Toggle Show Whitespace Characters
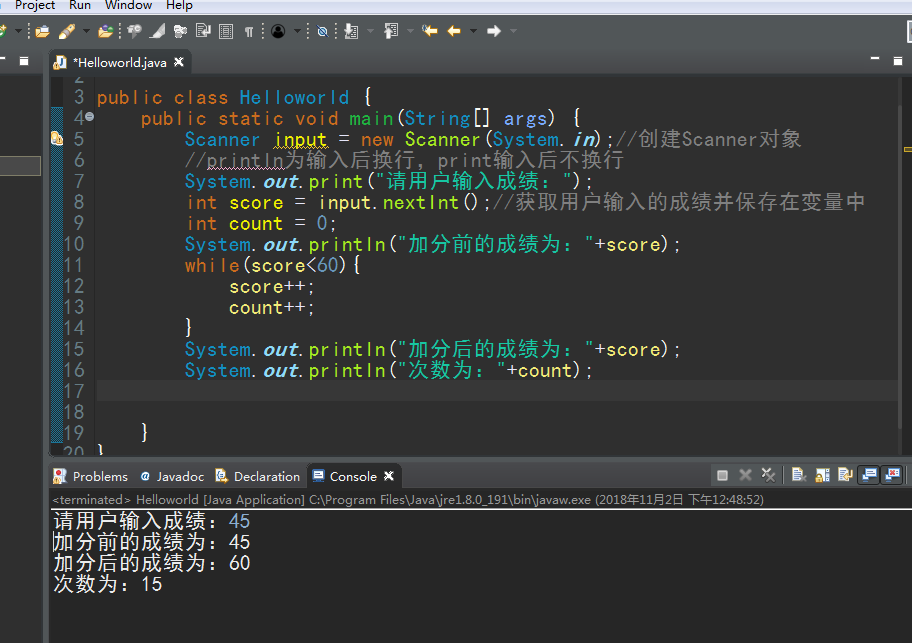The image size is (912, 643). [x=247, y=31]
